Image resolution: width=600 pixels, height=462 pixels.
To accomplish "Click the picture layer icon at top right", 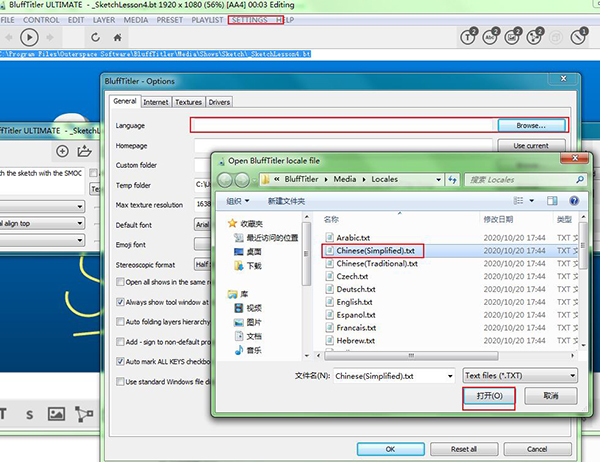I will (512, 37).
